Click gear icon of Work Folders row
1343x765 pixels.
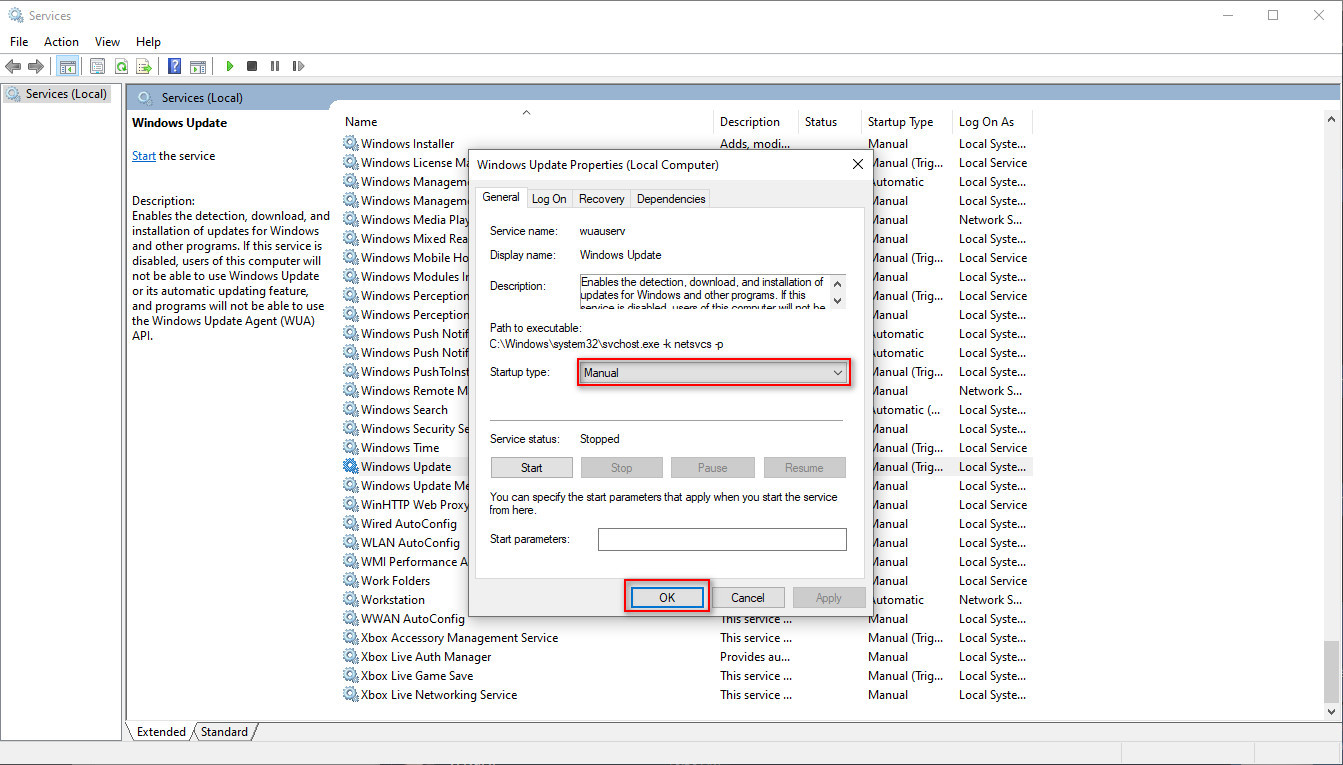click(x=350, y=581)
